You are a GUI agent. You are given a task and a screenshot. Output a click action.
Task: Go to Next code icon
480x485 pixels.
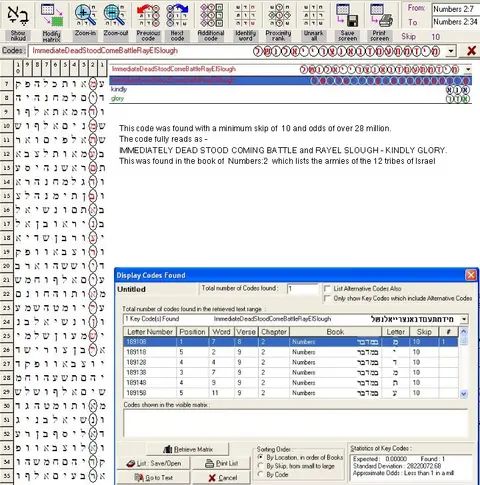pos(177,16)
